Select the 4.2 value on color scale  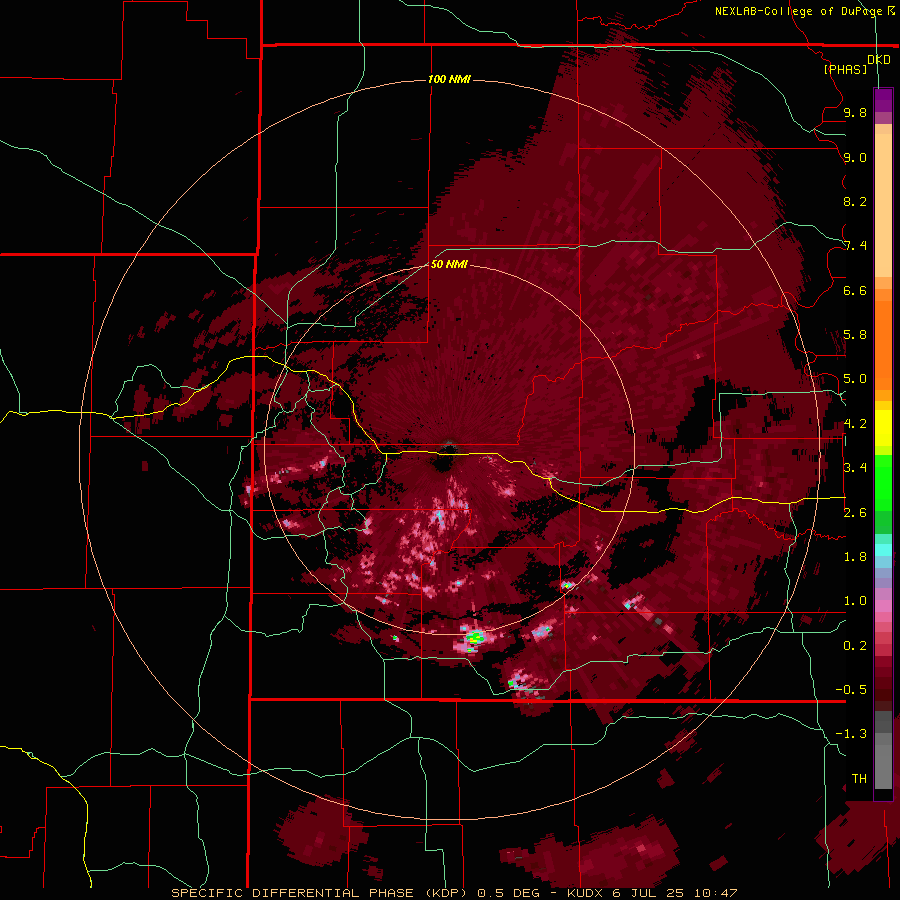[855, 424]
